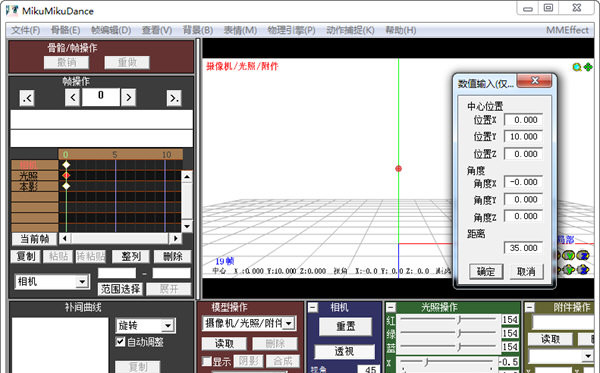Viewport: 600px width, 373px height.
Task: Open the 物理引擎(P) menu
Action: click(291, 30)
